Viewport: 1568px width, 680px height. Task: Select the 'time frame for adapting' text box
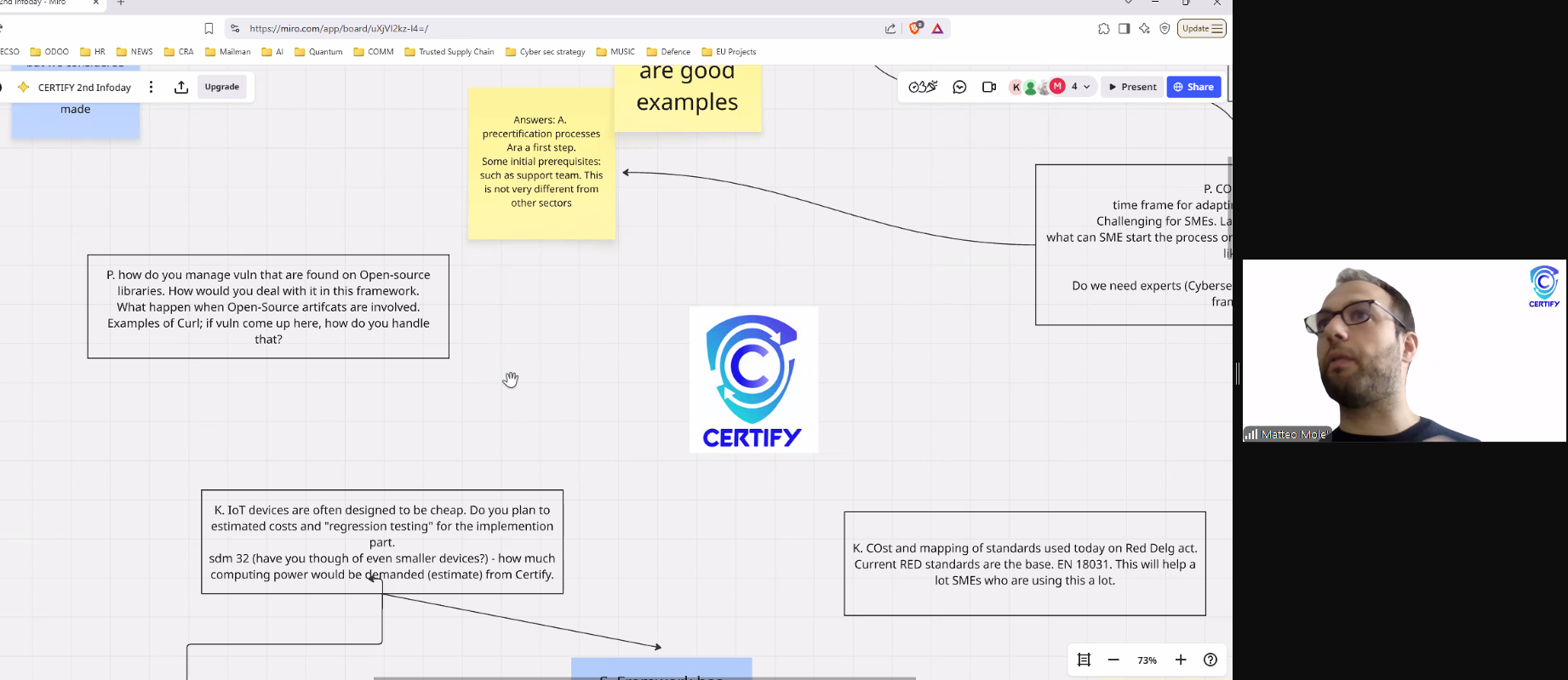click(1134, 244)
